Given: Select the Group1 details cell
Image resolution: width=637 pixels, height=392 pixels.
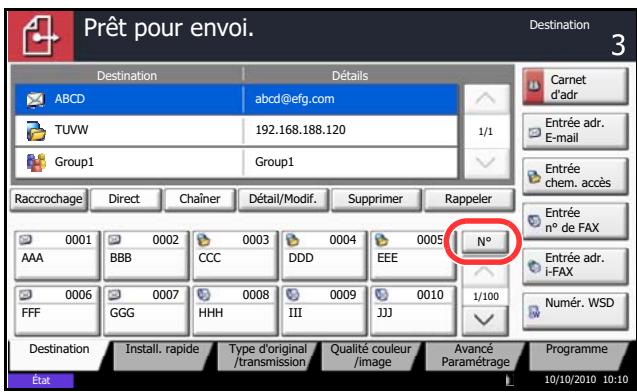Looking at the screenshot, I should coord(351,162).
